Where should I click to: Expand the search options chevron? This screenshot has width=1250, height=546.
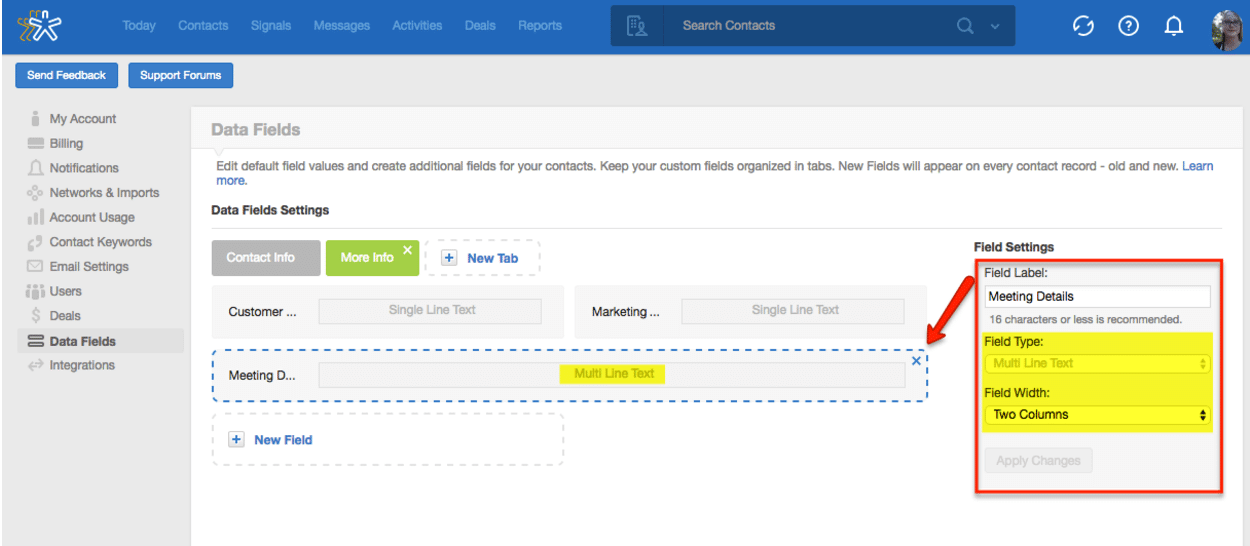coord(995,27)
